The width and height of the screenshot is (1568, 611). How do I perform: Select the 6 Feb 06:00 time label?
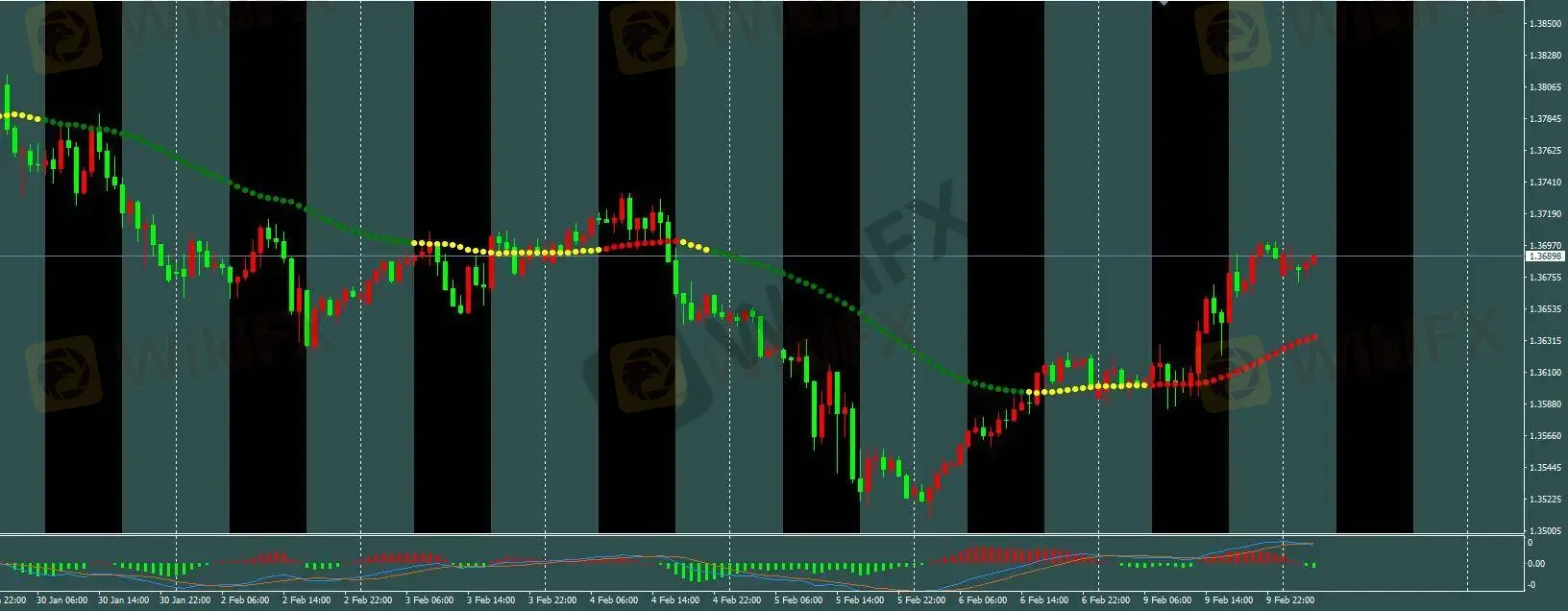[982, 600]
